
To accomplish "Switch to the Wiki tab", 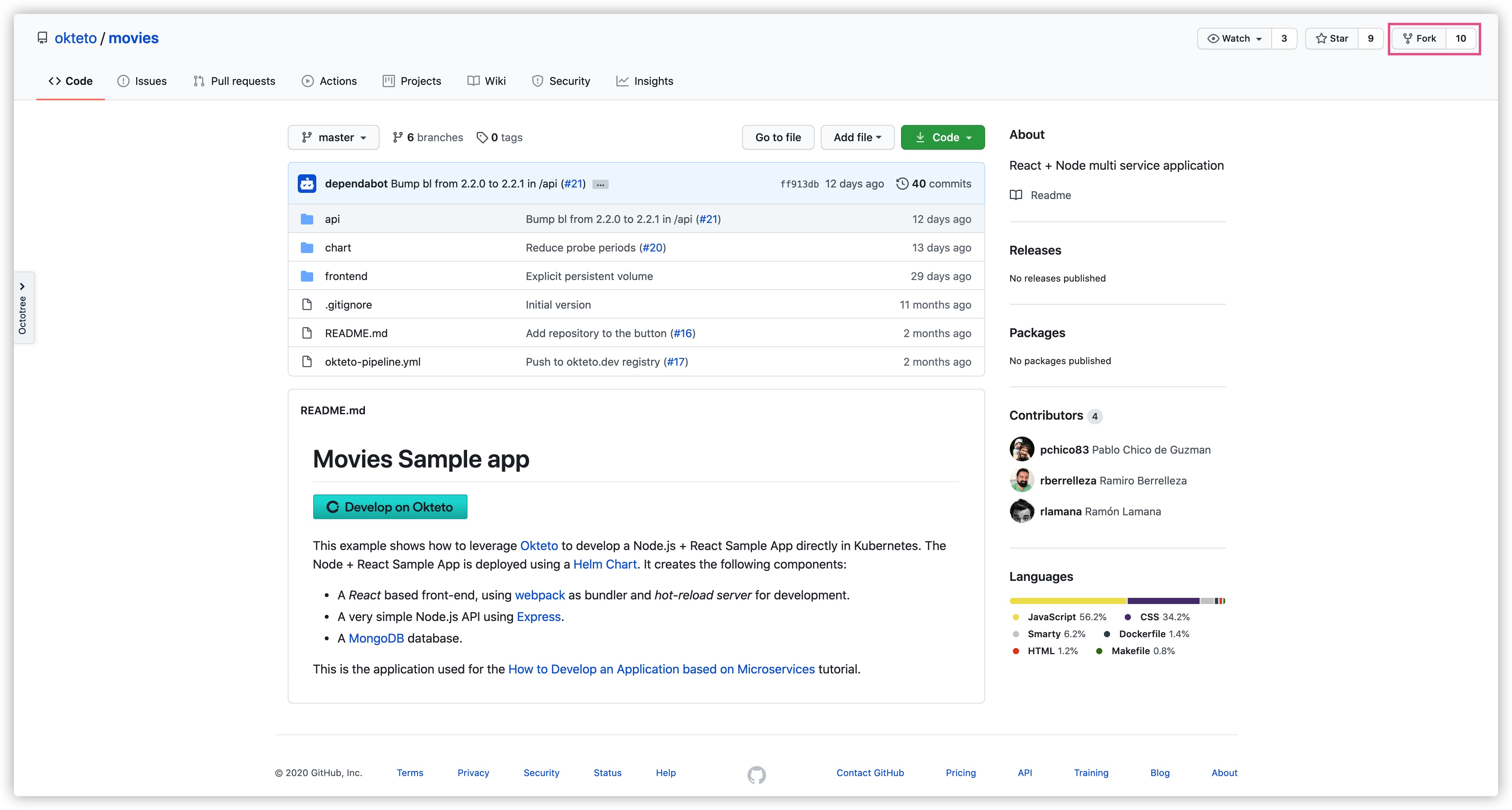I will tap(487, 81).
